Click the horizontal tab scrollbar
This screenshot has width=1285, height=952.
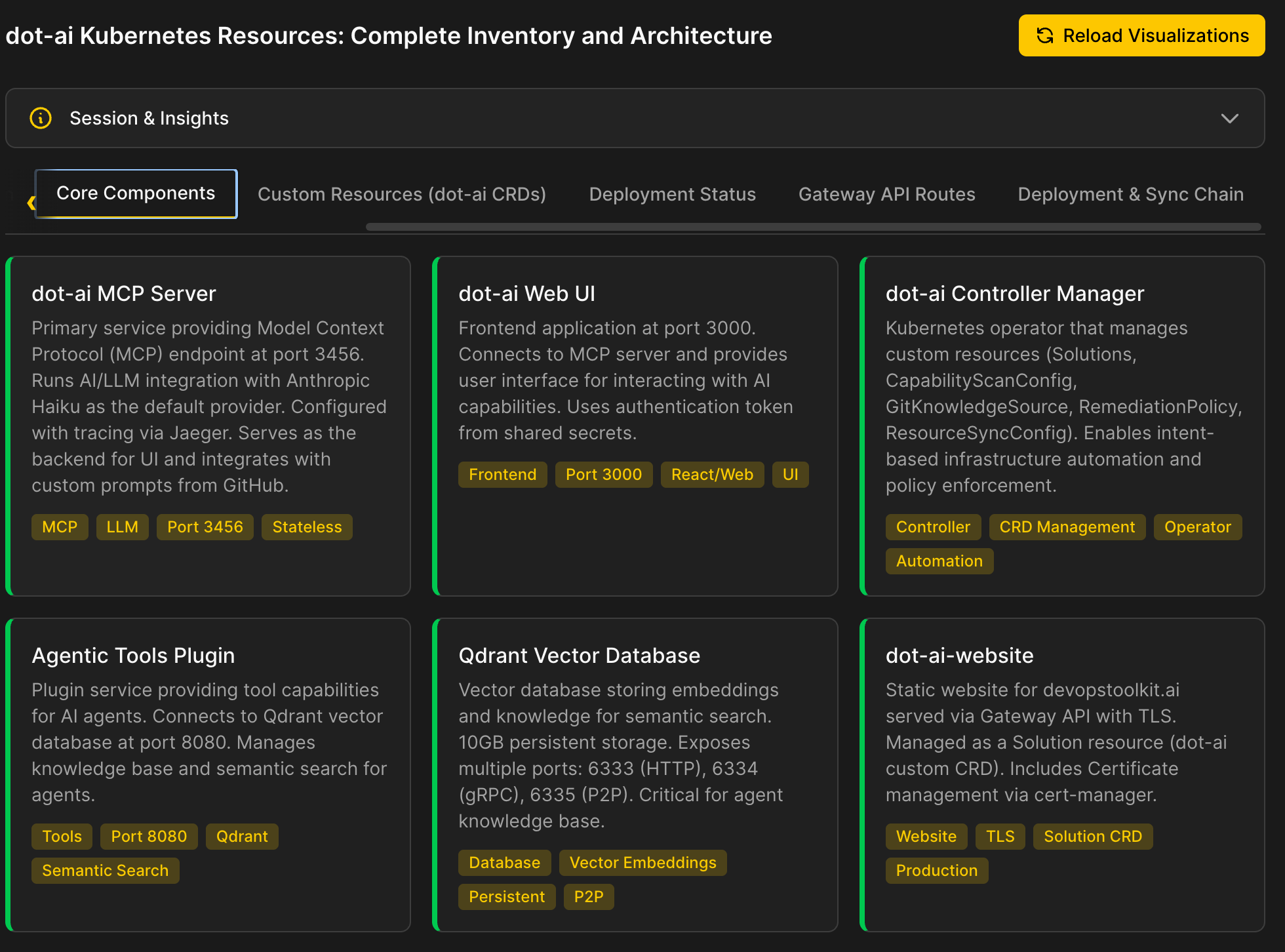[x=813, y=227]
